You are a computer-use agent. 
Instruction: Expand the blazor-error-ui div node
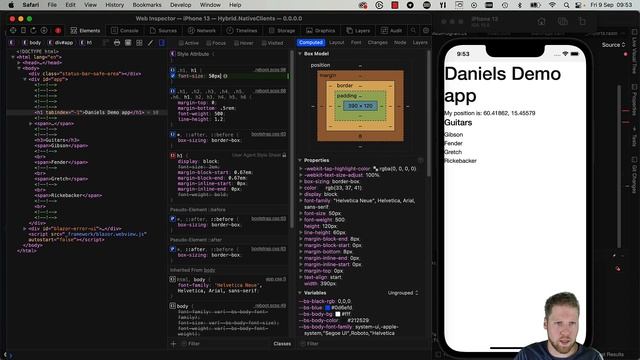click(24, 229)
